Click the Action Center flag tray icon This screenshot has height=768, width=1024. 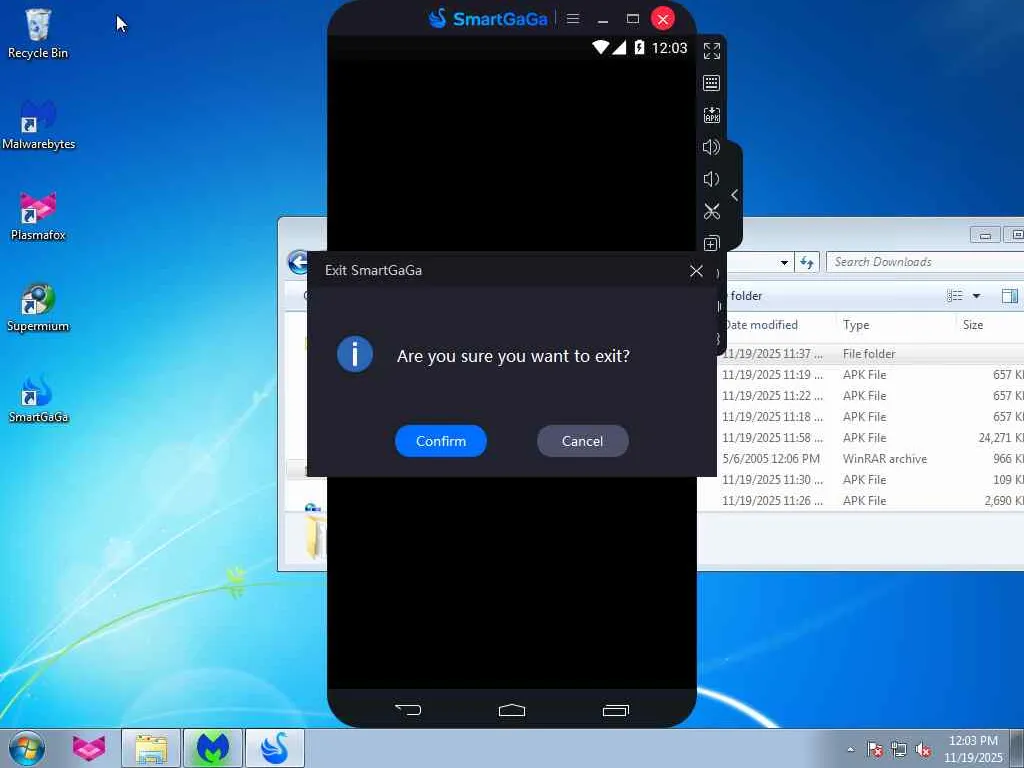[875, 749]
